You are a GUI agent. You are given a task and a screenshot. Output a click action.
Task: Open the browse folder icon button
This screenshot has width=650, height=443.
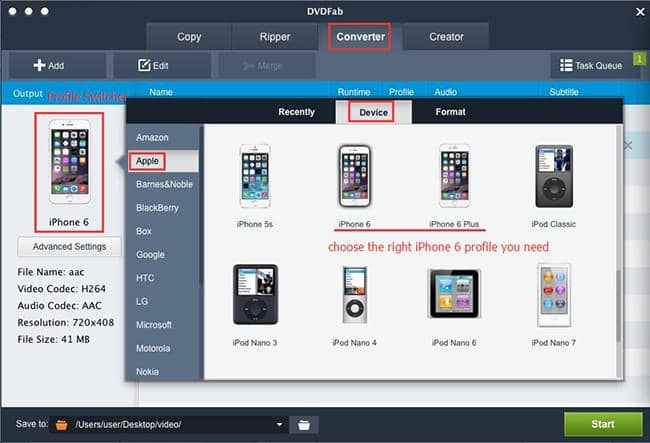[304, 425]
